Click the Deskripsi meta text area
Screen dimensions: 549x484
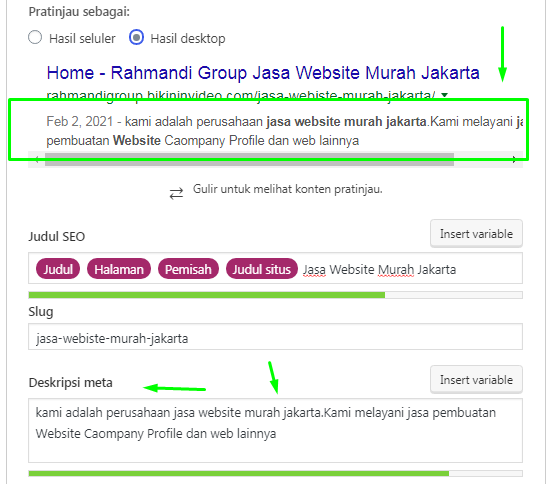click(x=275, y=430)
